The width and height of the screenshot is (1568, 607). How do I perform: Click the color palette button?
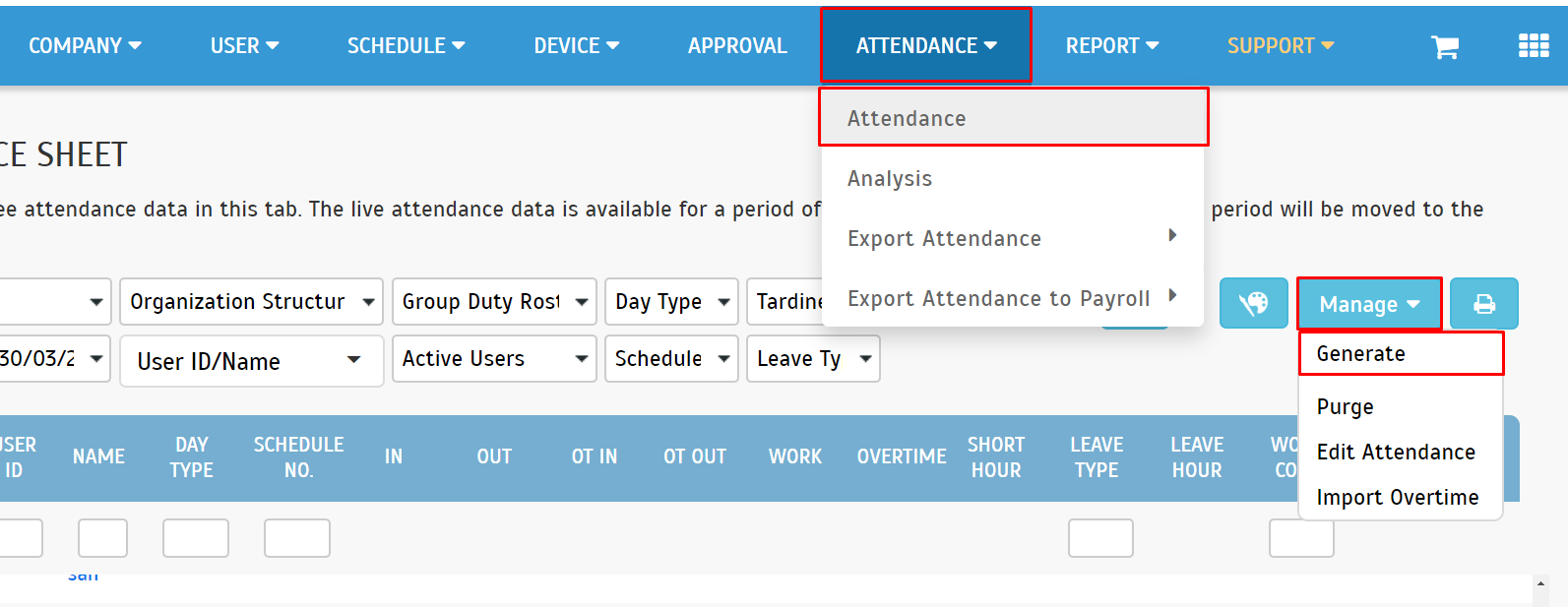(x=1253, y=303)
